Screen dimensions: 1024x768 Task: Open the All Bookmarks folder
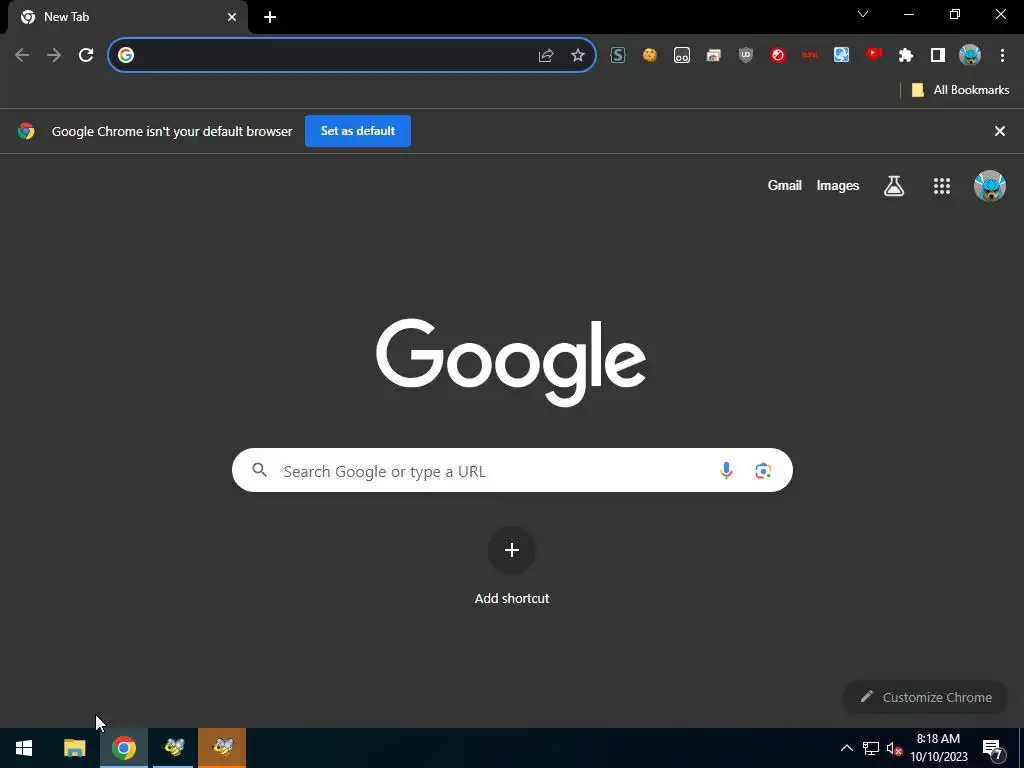tap(960, 90)
